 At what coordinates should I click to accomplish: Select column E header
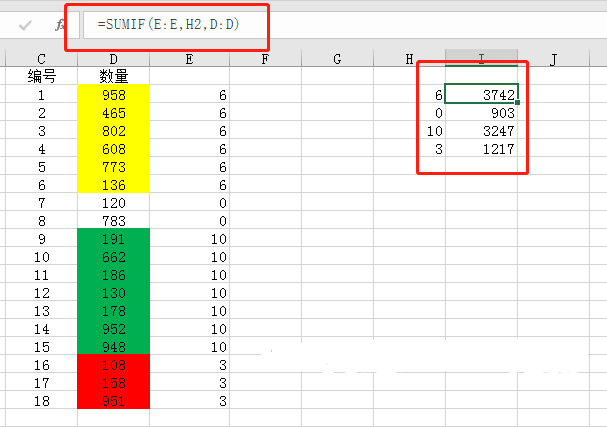pos(189,59)
